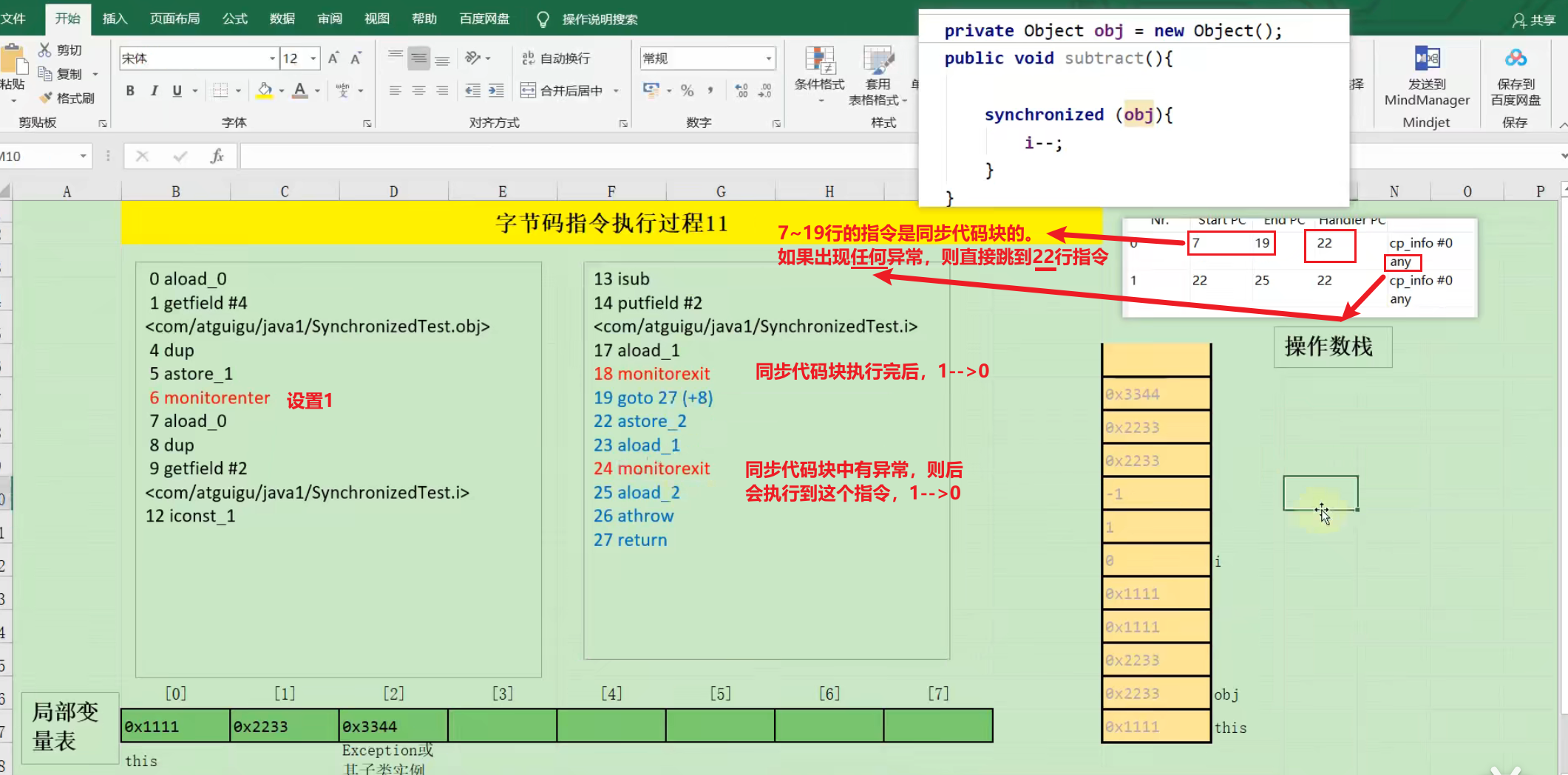1568x775 pixels.
Task: Click increase indent icon
Action: click(496, 91)
